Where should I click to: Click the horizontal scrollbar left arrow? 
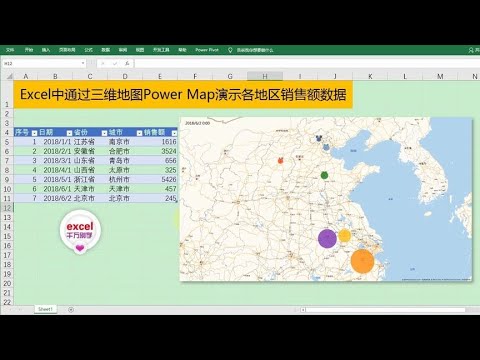303,310
